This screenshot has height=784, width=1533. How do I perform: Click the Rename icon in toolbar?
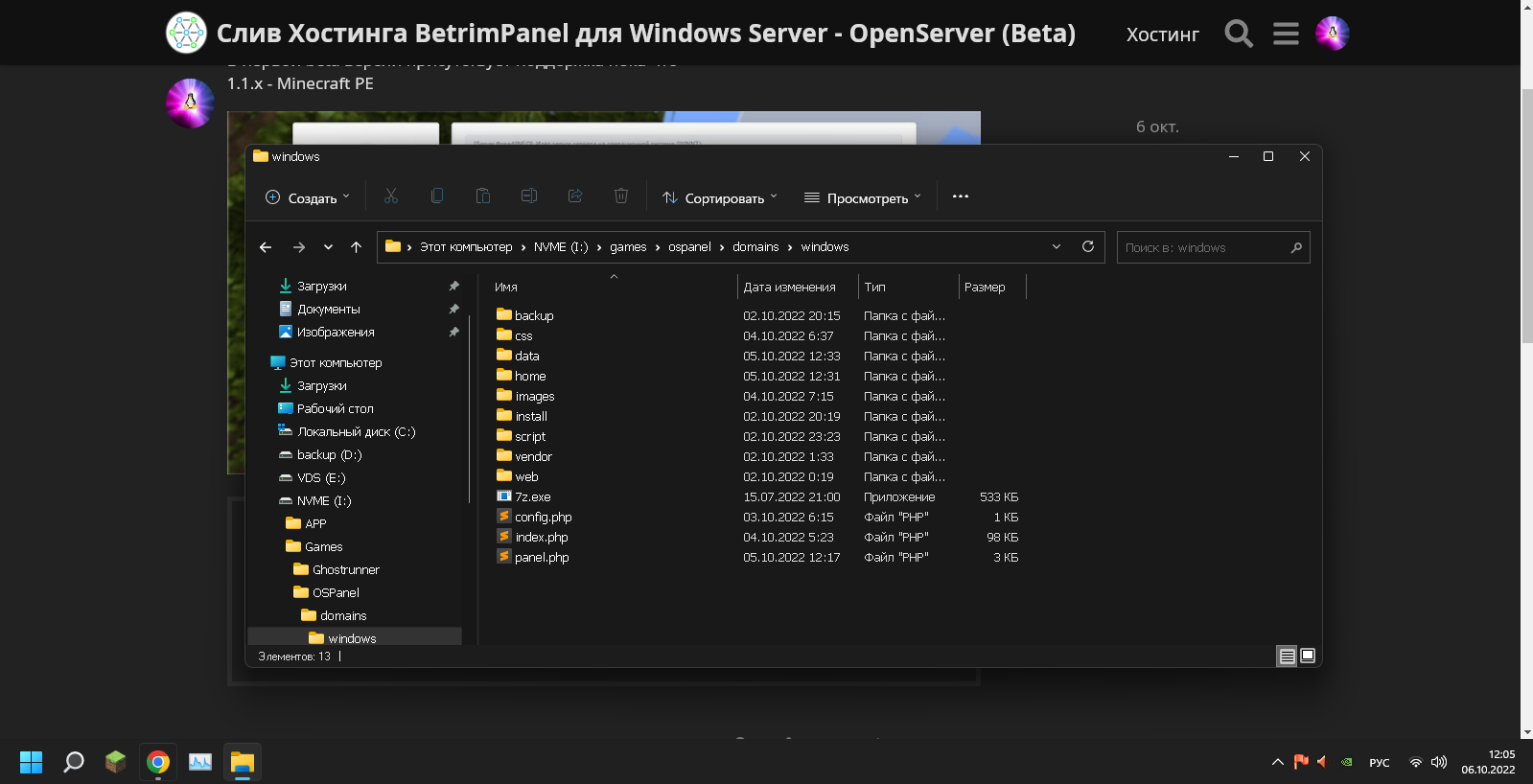(529, 196)
